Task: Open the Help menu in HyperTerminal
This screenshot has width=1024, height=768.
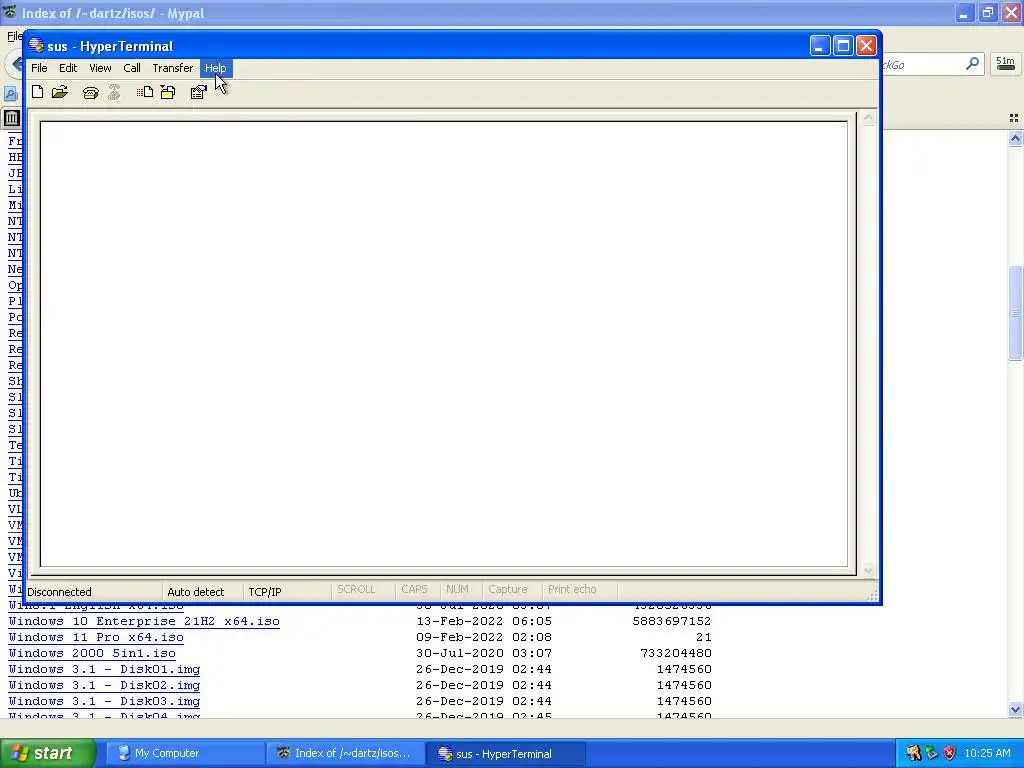Action: (x=216, y=68)
